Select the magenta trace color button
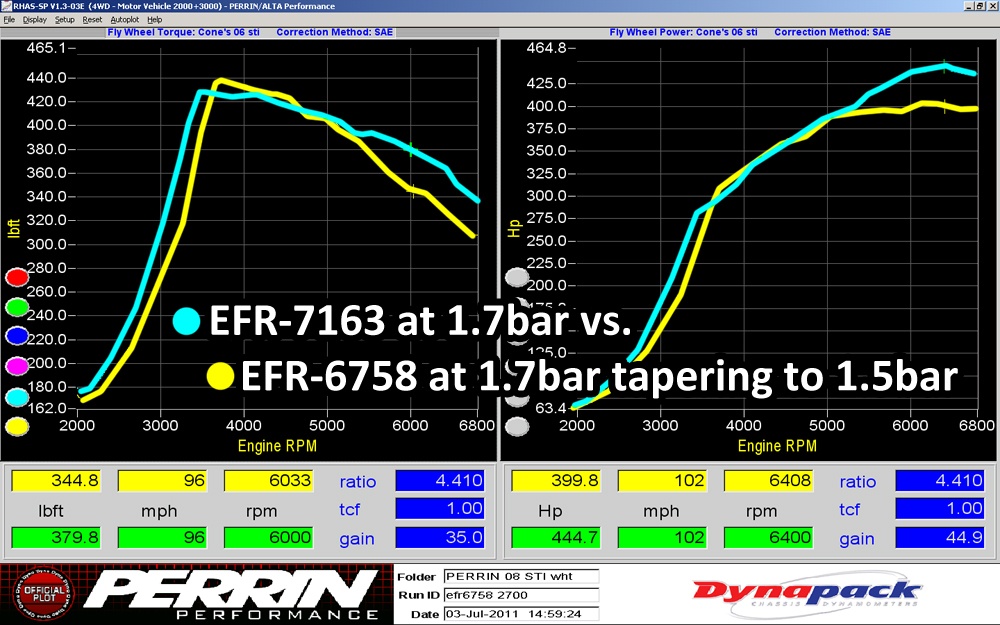Screen dimensions: 1000x625 [17, 366]
